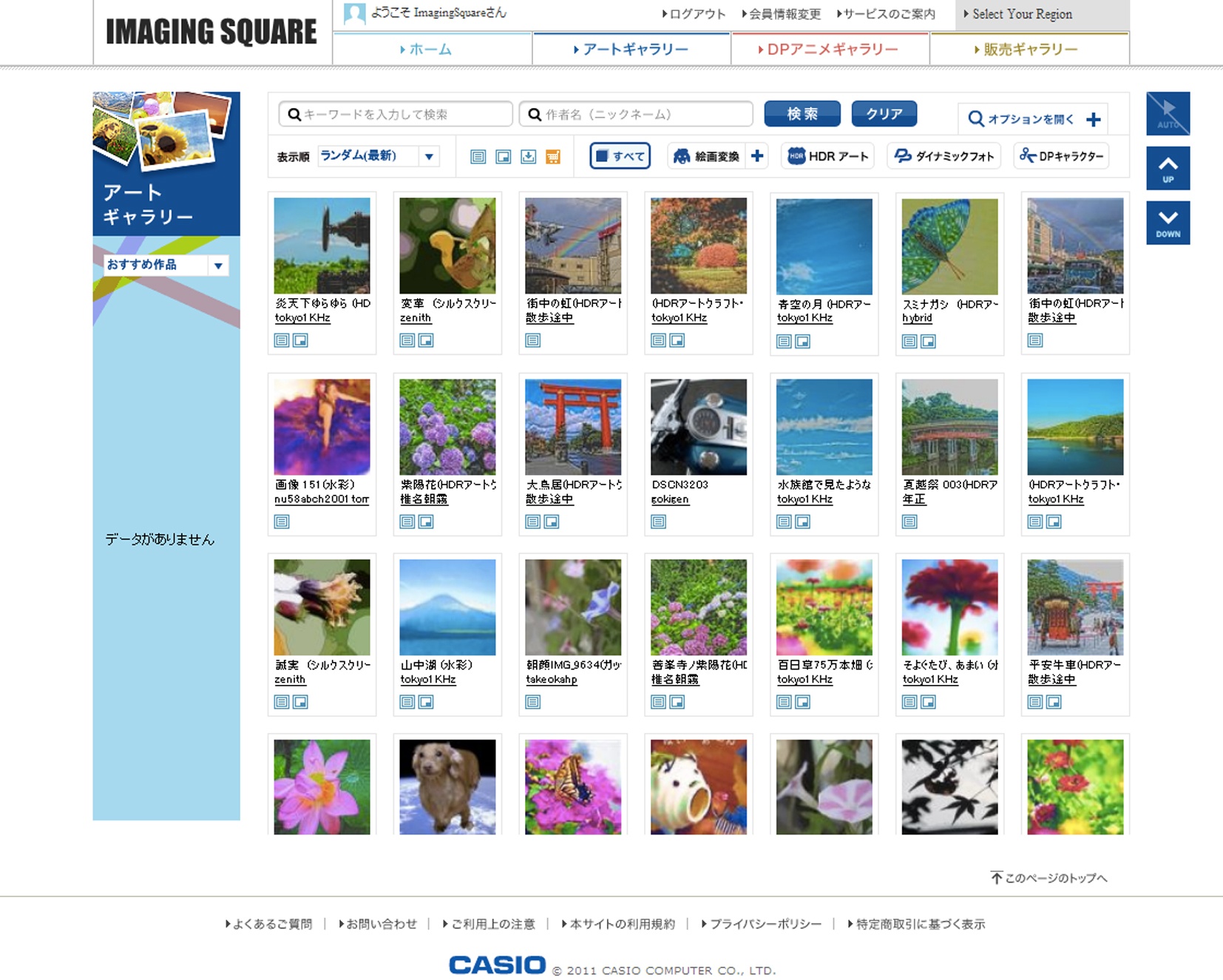Click the picture frame icon under 平安牛車
The height and width of the screenshot is (980, 1223).
(x=1054, y=702)
